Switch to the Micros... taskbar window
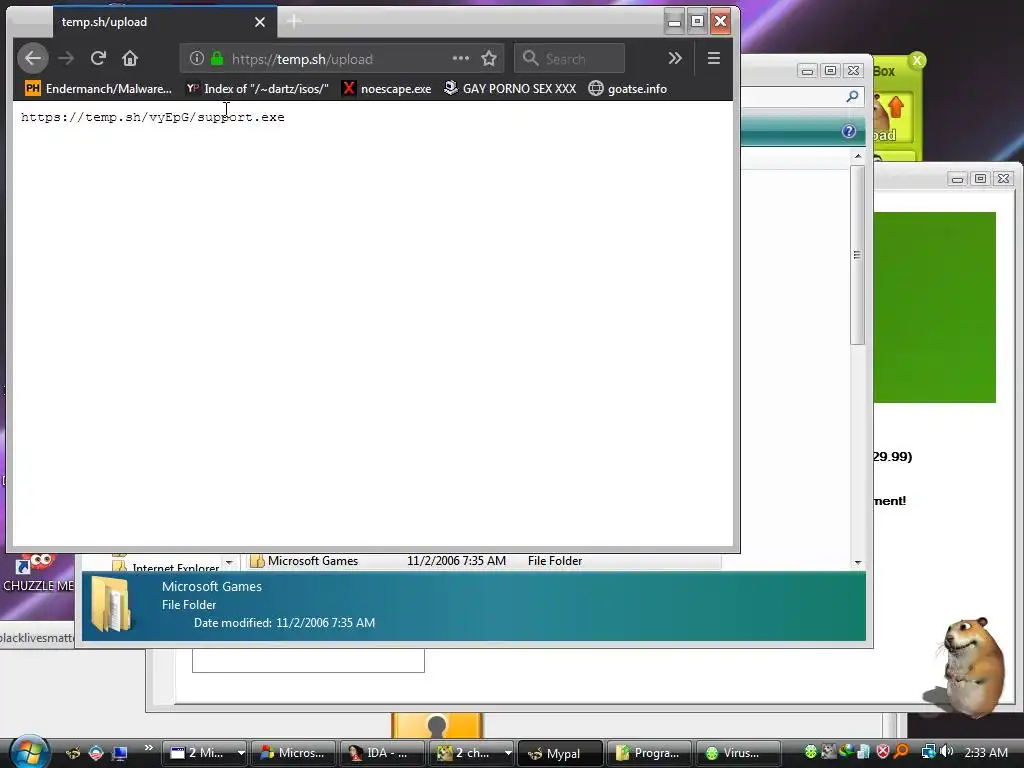This screenshot has width=1024, height=768. click(293, 753)
